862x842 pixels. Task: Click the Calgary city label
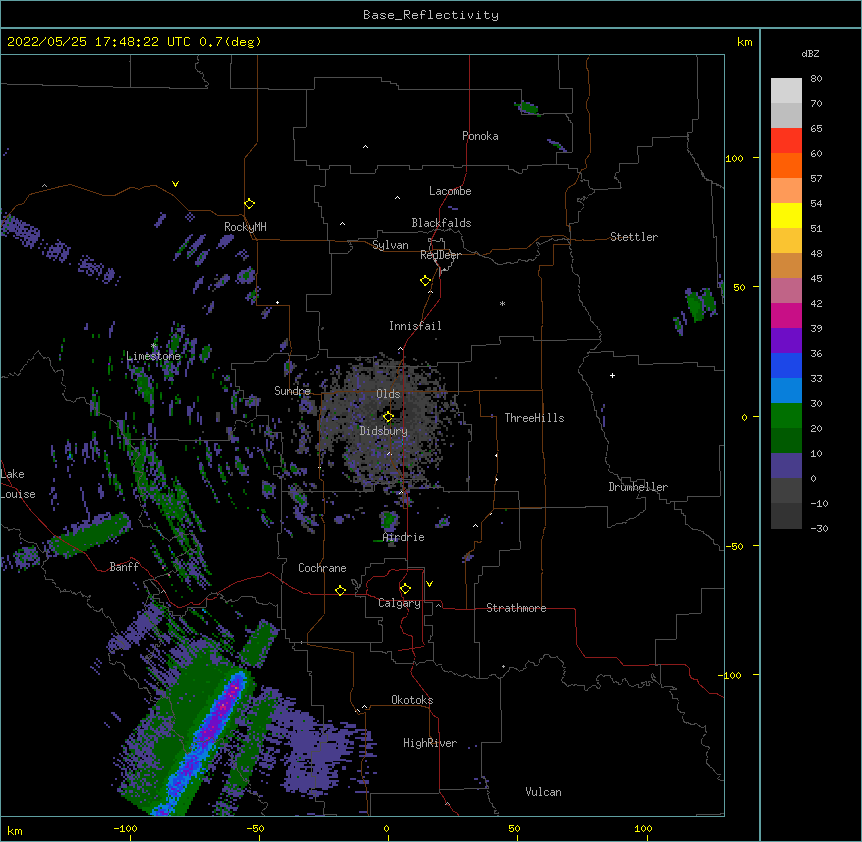pos(399,603)
